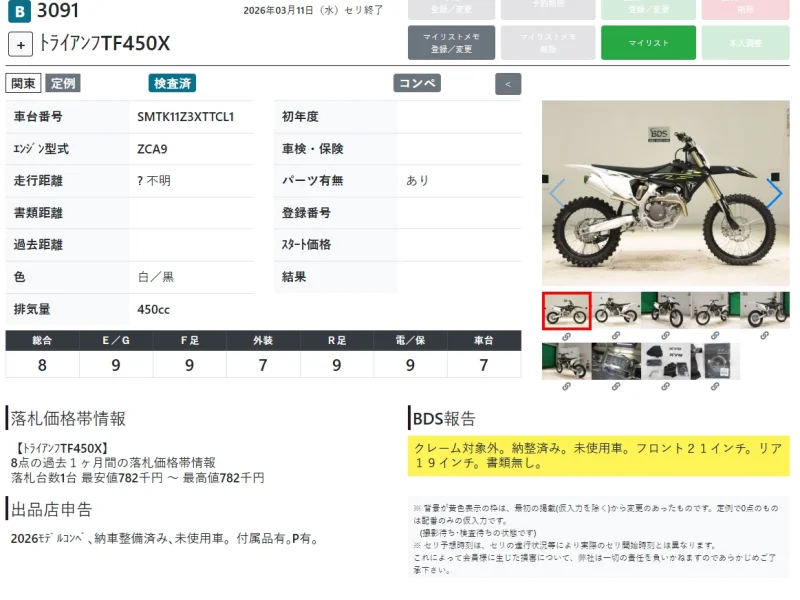800x600 pixels.
Task: Click the 落札価格帯情報 heading
Action: [68, 418]
